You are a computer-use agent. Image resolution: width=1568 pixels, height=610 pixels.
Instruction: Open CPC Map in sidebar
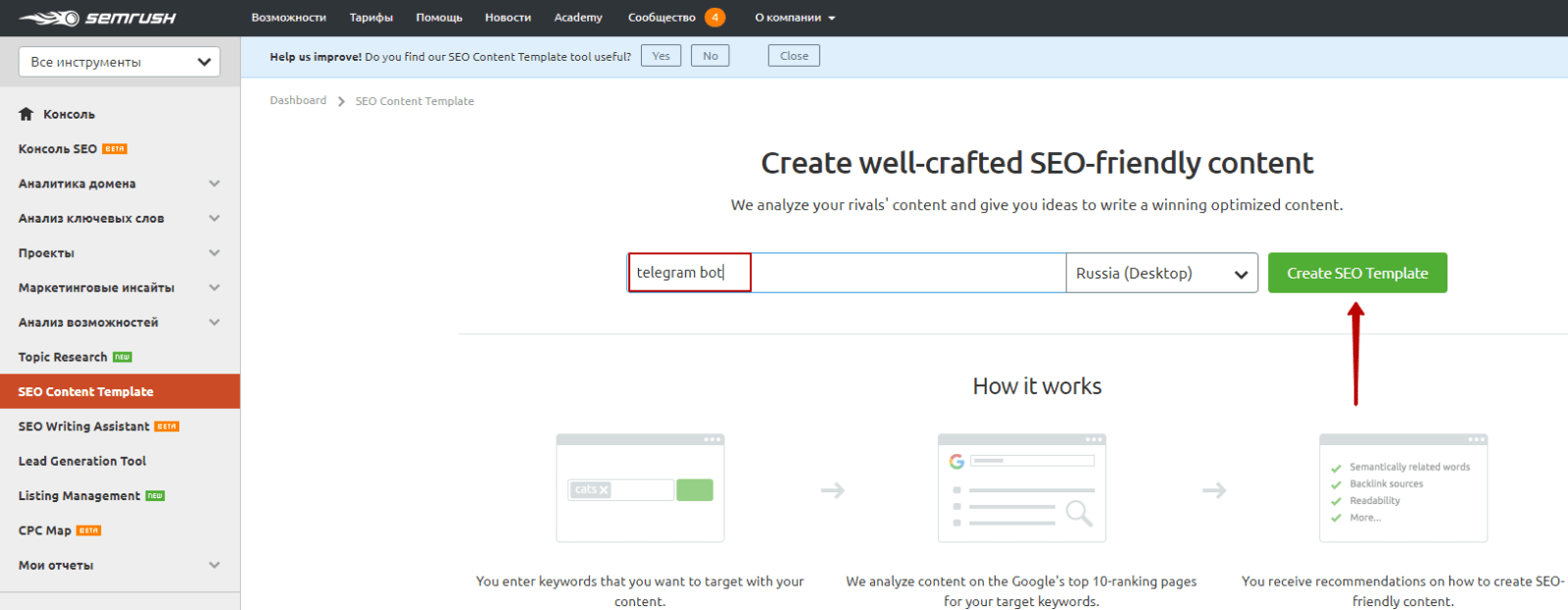[45, 531]
